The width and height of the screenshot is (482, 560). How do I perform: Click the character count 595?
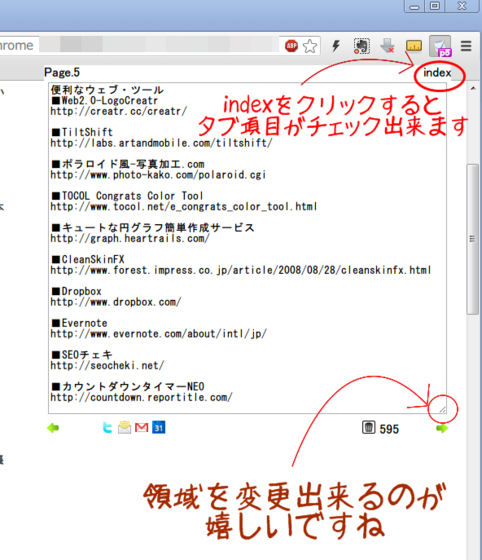389,429
